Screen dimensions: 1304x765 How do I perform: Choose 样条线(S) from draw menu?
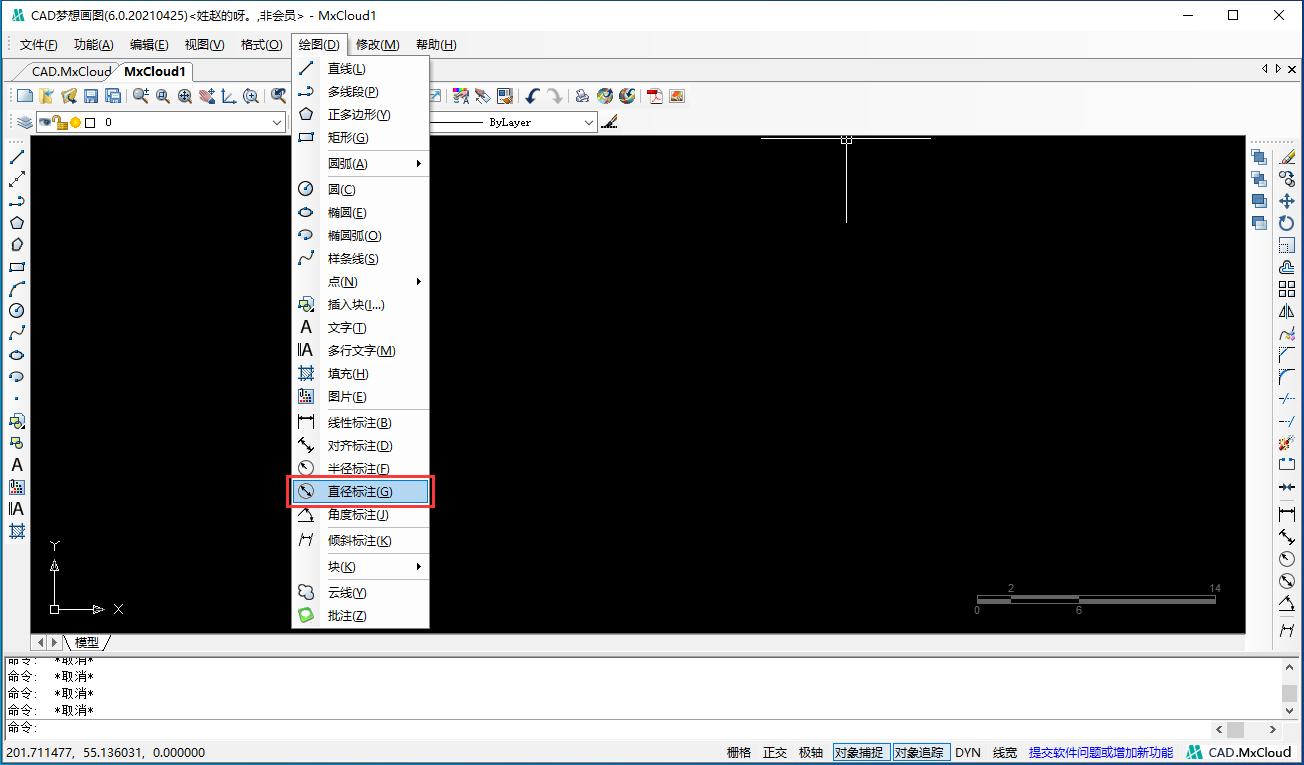361,258
